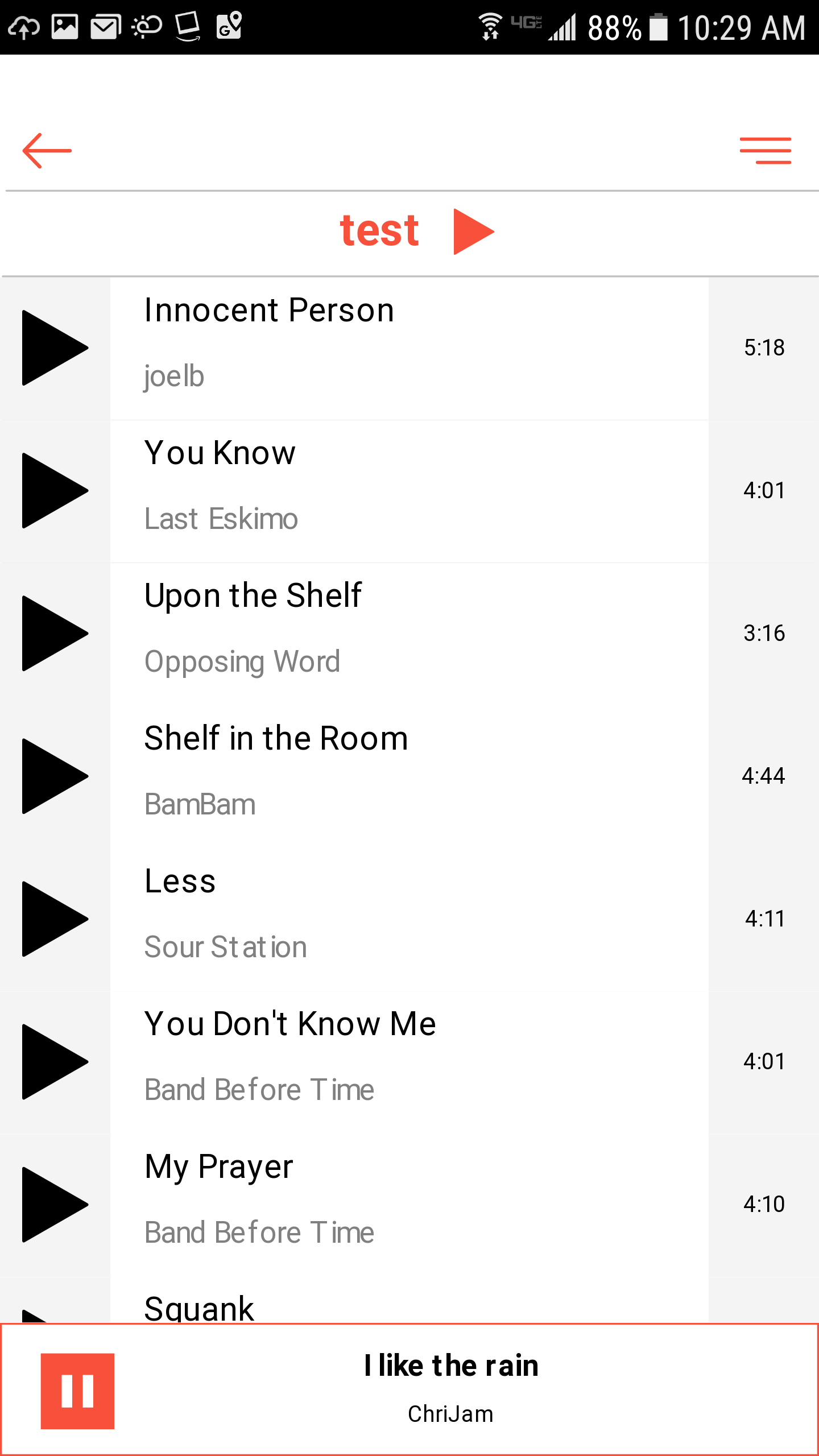Open now playing 'I like the rain'
The width and height of the screenshot is (819, 1456).
point(451,1366)
